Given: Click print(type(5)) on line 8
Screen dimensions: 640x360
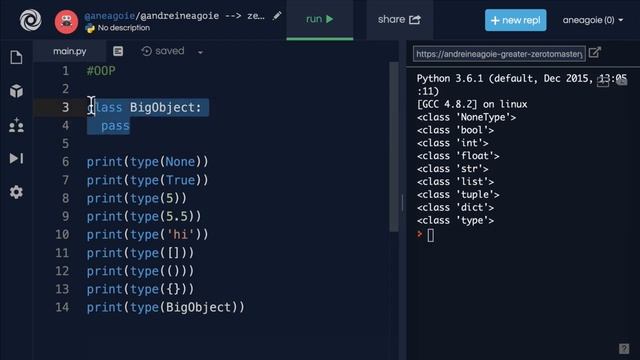Looking at the screenshot, I should (137, 198).
